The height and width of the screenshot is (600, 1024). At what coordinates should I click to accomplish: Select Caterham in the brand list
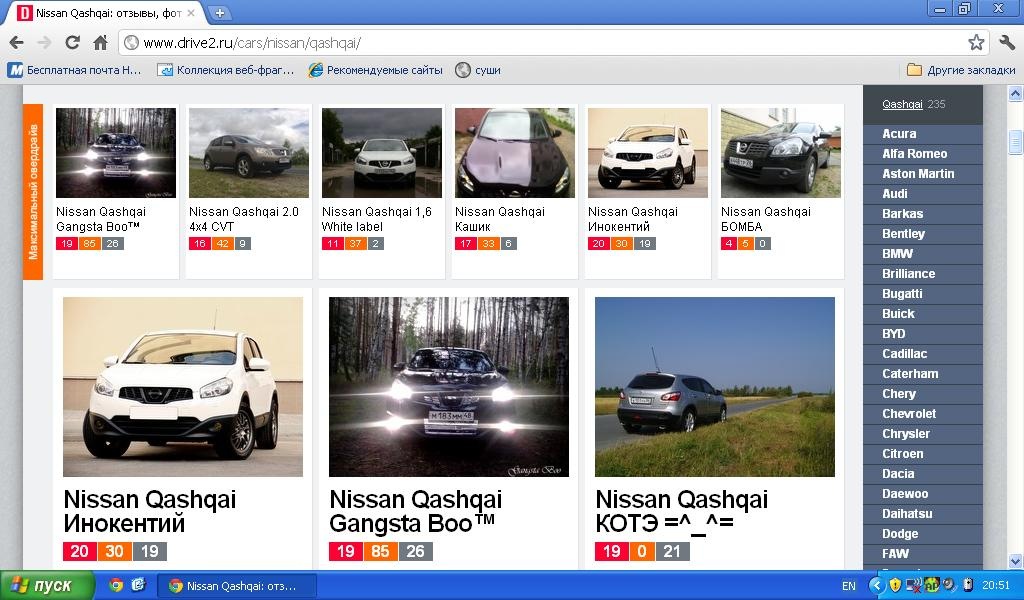coord(923,374)
